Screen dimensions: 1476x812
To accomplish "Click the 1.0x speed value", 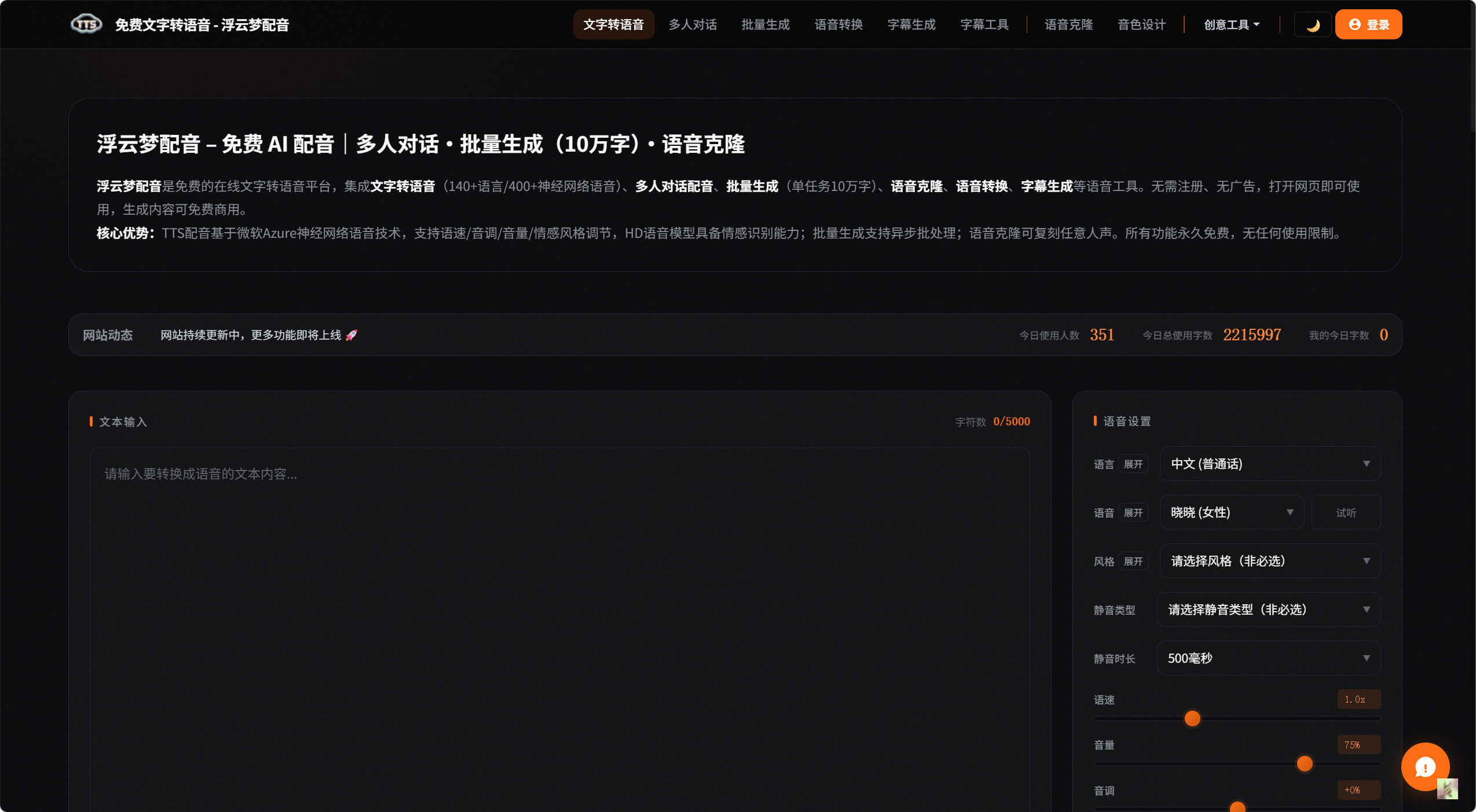I will [x=1358, y=699].
